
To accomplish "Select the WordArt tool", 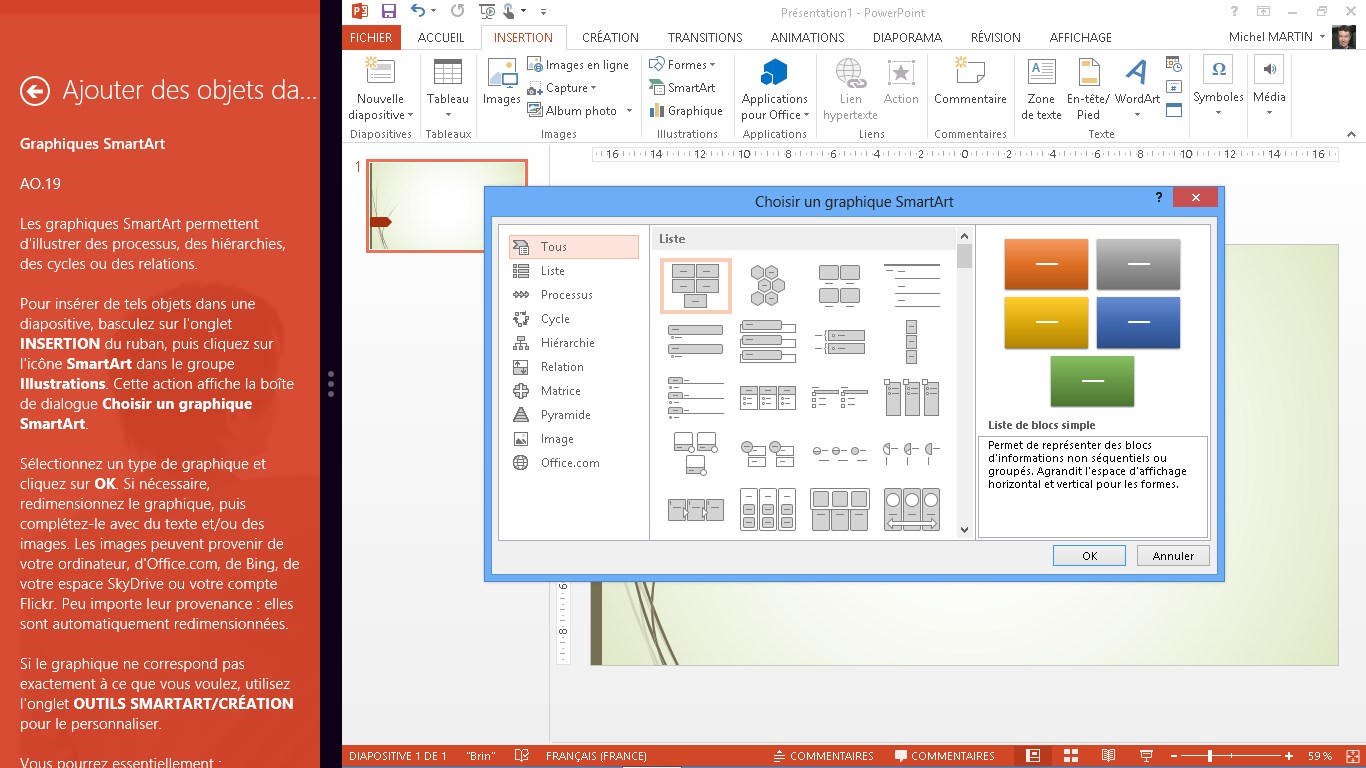I will click(x=1137, y=87).
